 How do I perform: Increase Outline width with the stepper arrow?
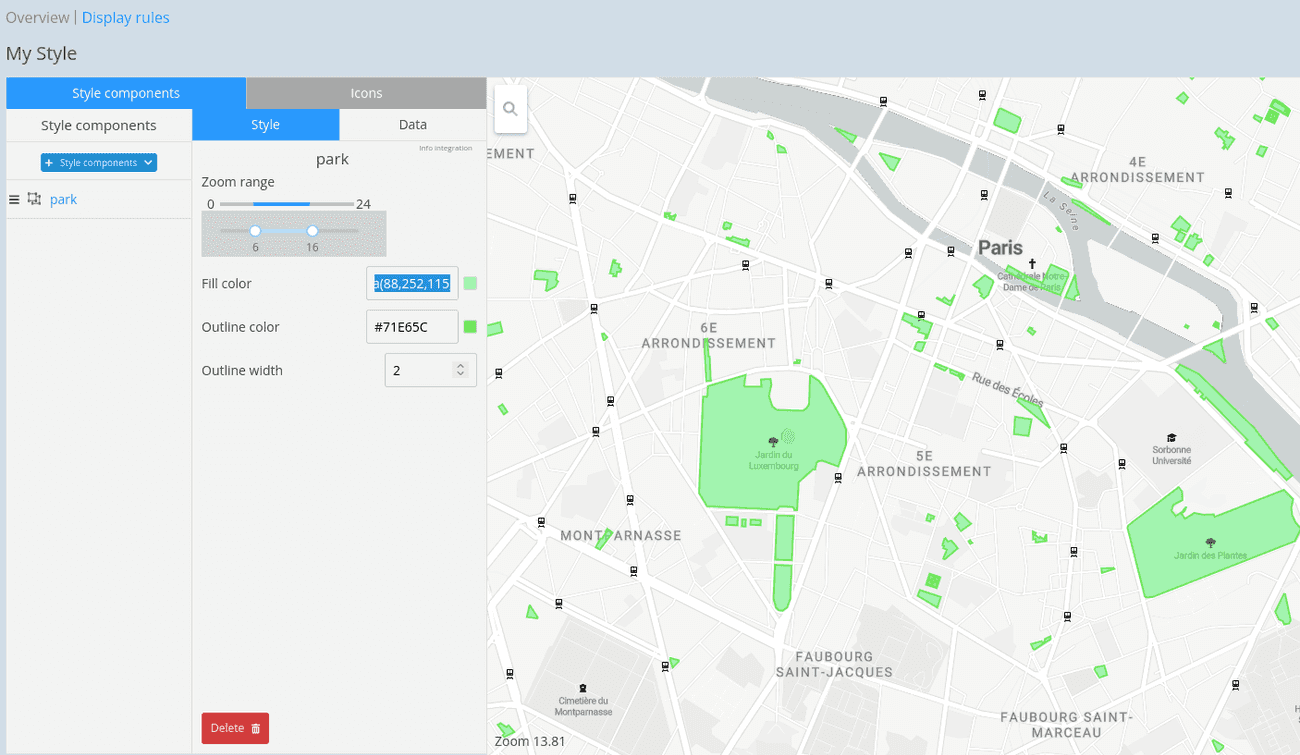click(x=460, y=364)
